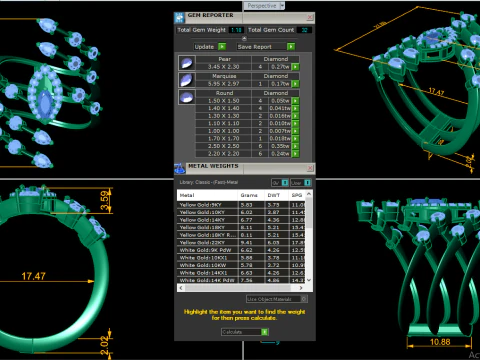
Task: Toggle the User library cyan switch
Action: click(x=307, y=183)
